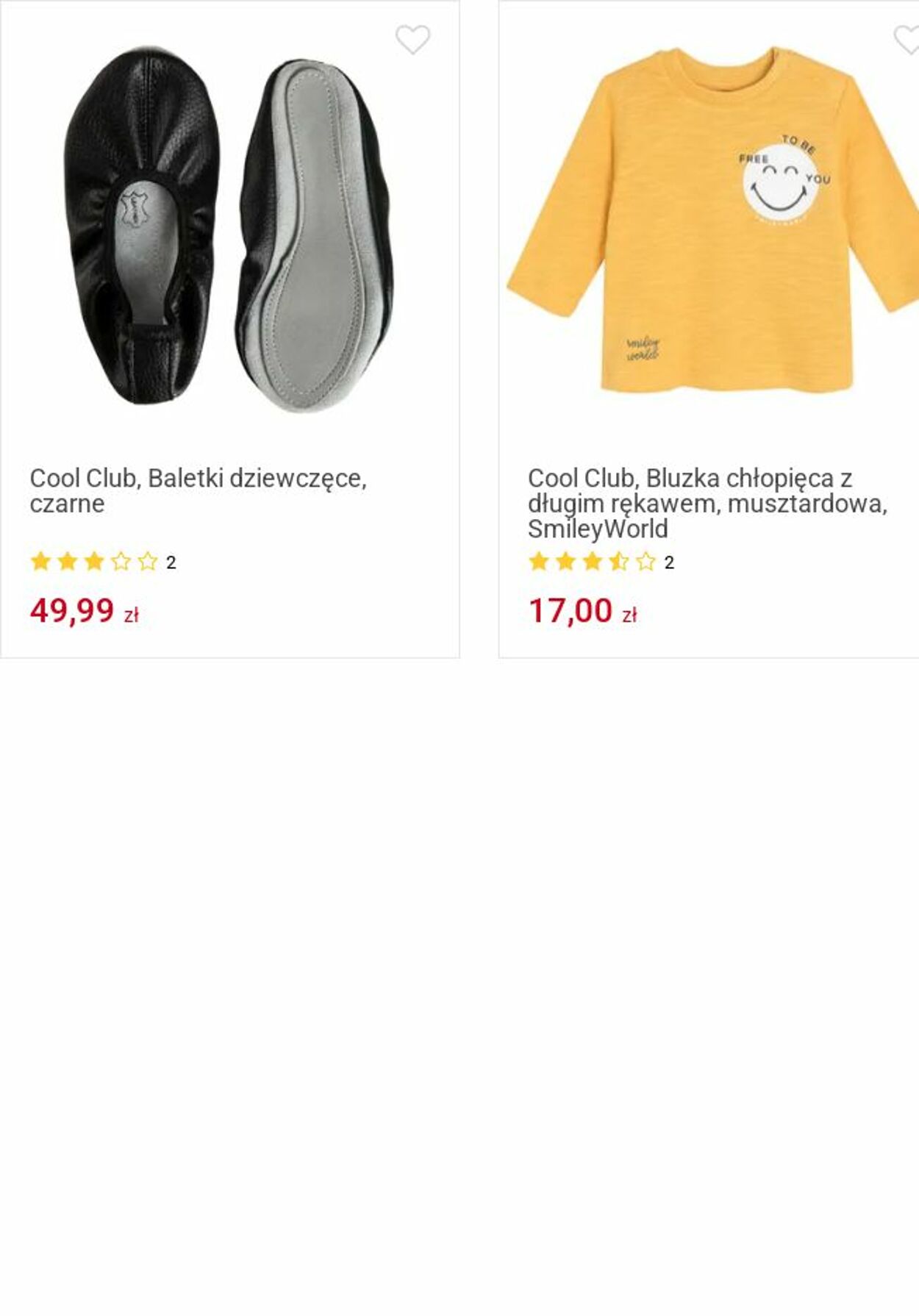Viewport: 919px width, 1316px height.
Task: Add black ballet flats to wishlist heart
Action: click(412, 40)
